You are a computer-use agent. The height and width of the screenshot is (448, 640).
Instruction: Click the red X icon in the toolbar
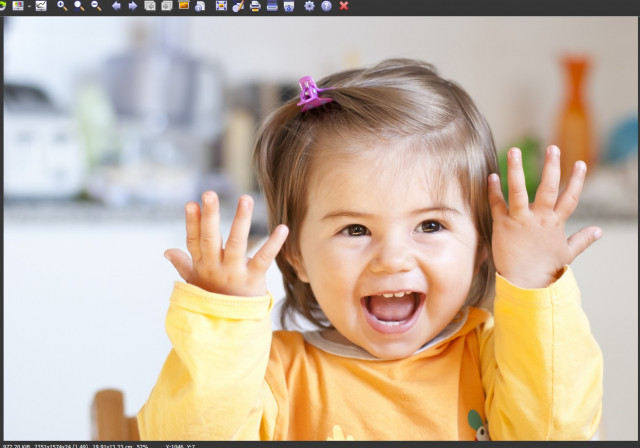click(x=344, y=6)
